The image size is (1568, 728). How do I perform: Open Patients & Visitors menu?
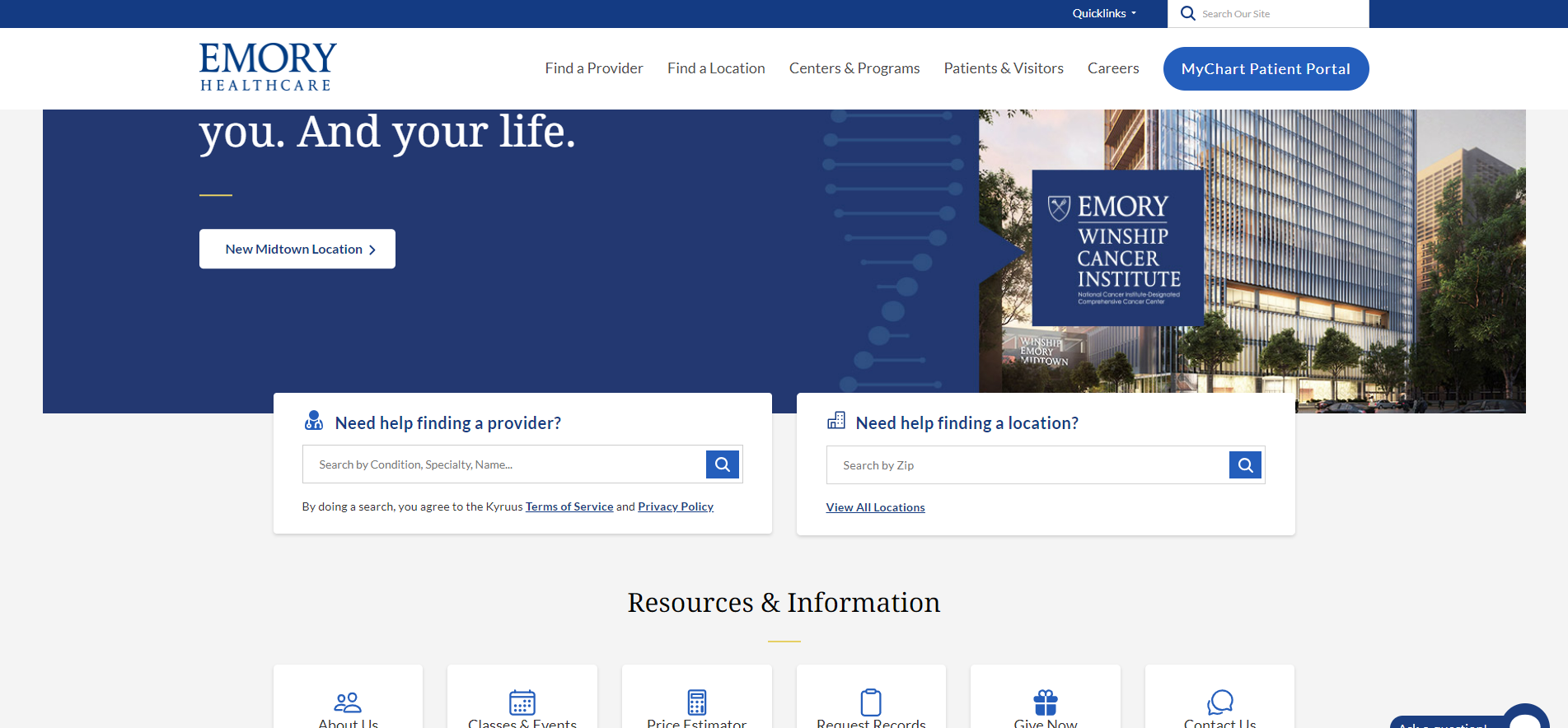1003,68
